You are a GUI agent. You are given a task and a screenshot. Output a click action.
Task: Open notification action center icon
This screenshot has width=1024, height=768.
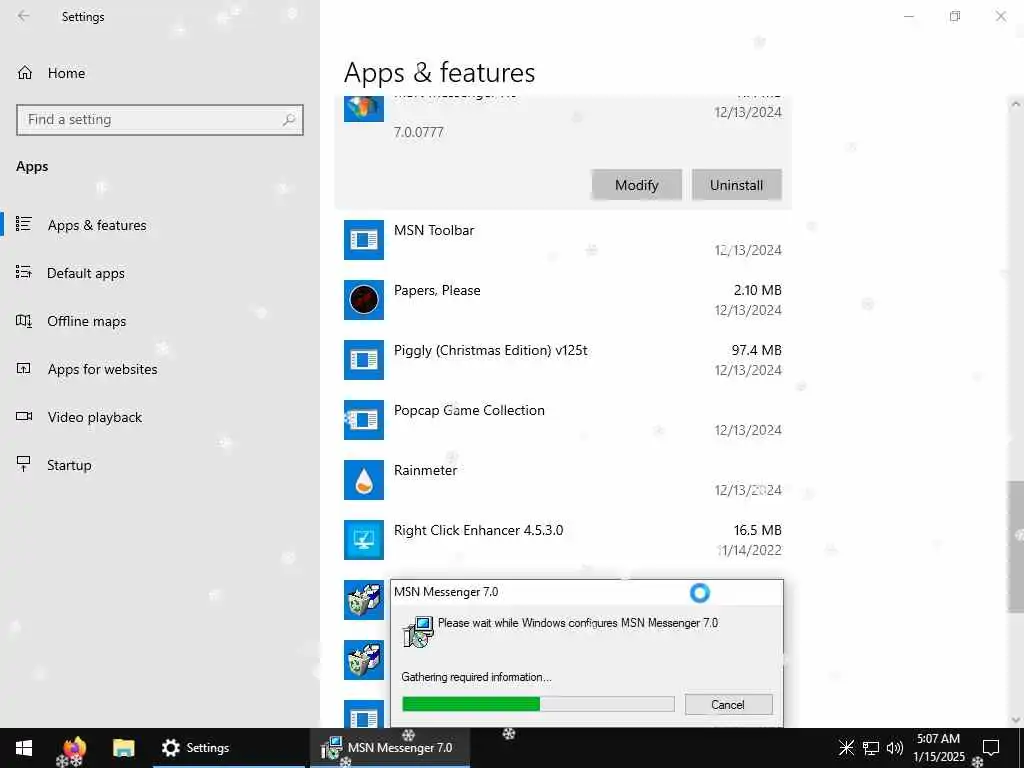point(991,748)
